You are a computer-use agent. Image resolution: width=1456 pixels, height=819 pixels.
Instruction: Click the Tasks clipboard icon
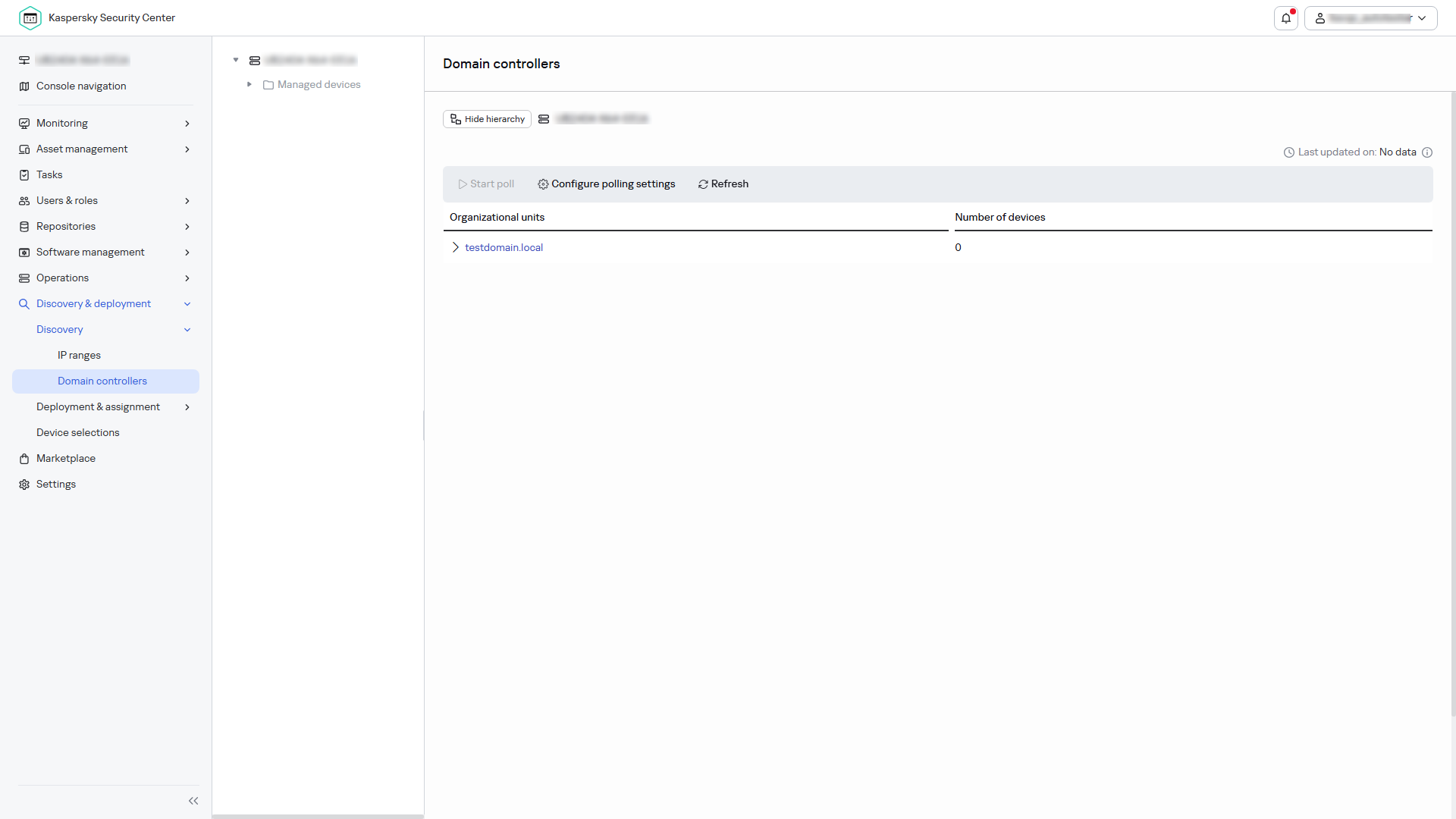tap(24, 175)
